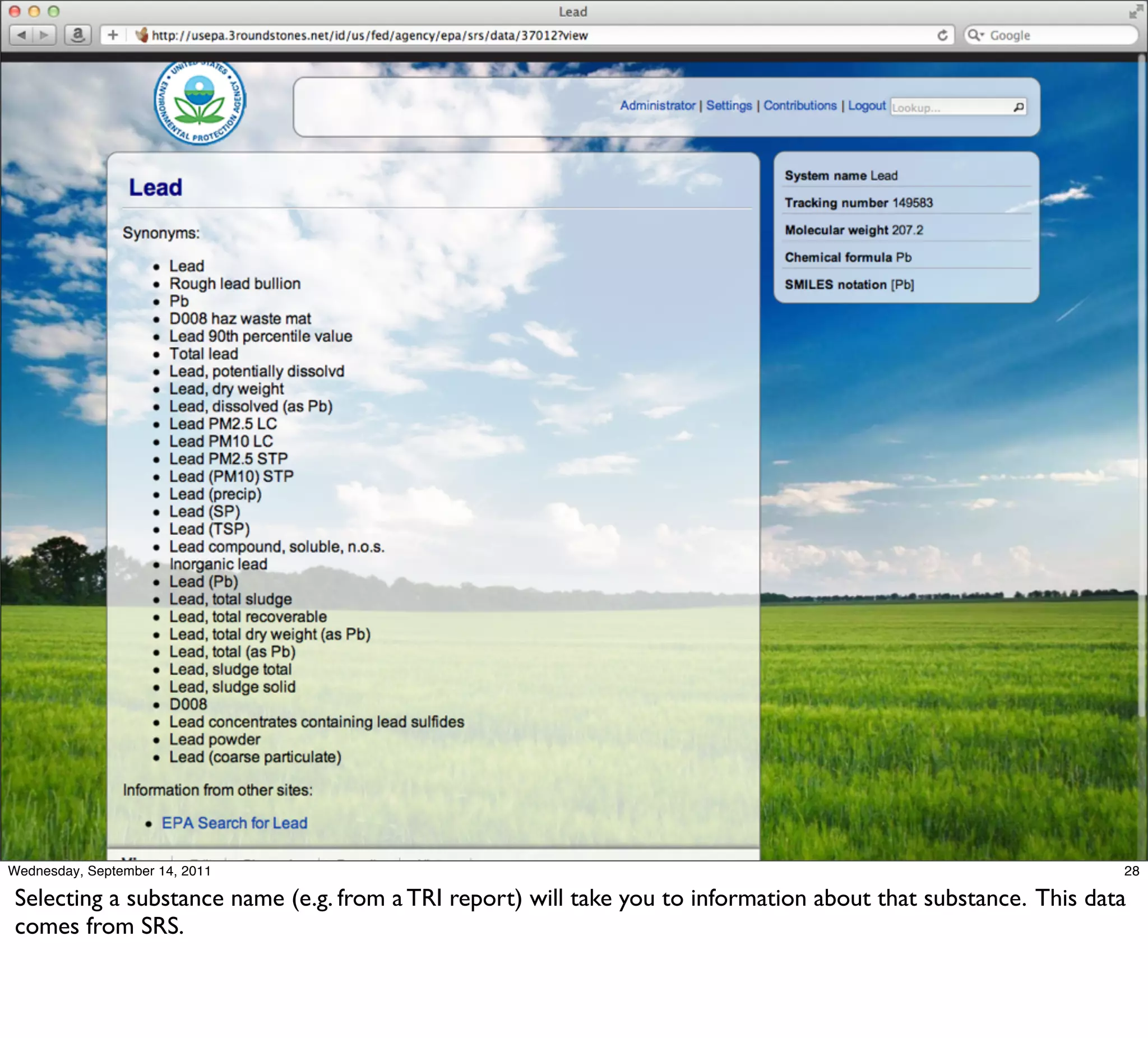Click the Lead page heading
Viewport: 1148px width, 1038px height.
tap(155, 187)
